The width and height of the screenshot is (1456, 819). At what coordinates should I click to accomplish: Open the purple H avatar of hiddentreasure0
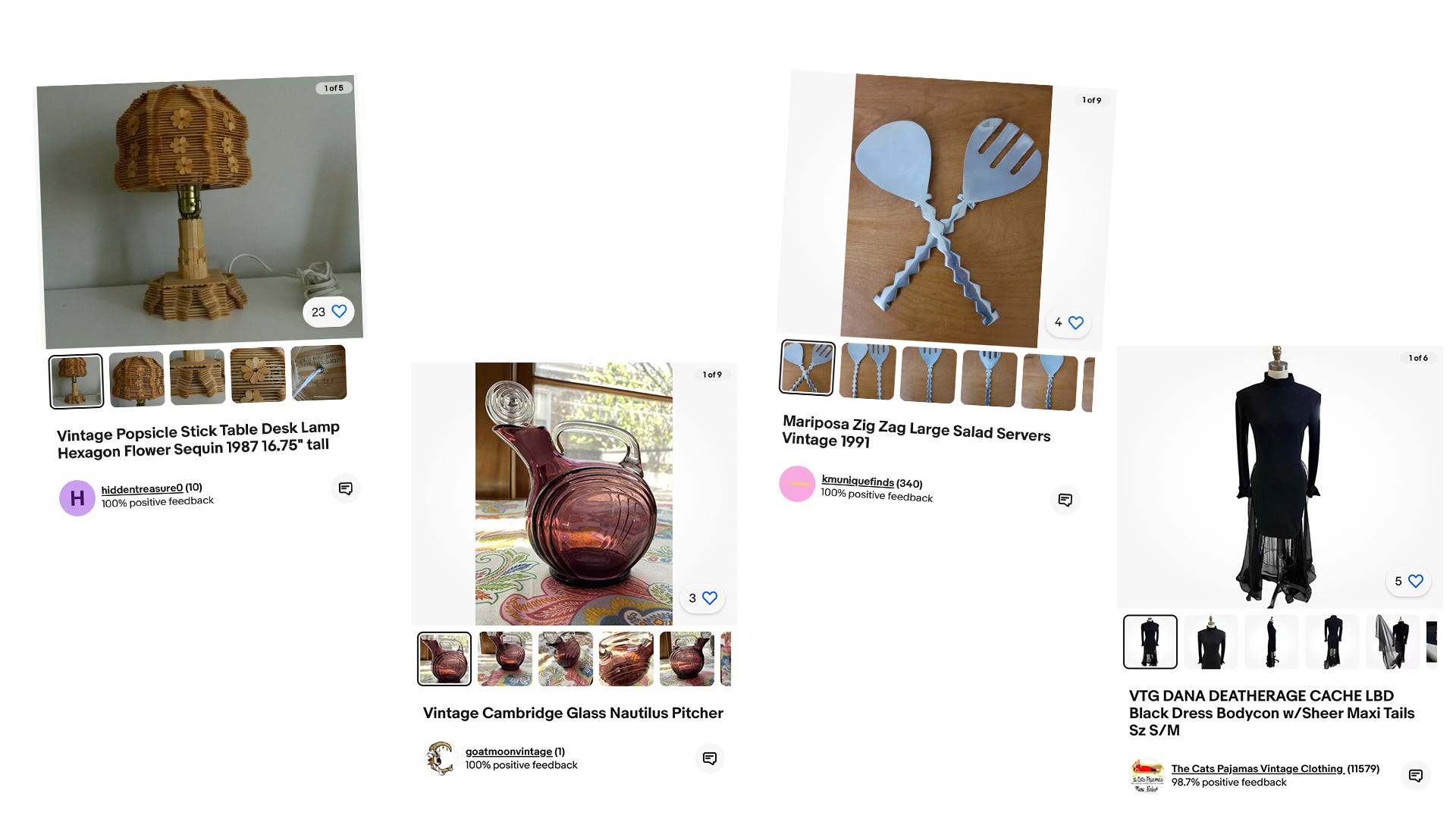(77, 498)
